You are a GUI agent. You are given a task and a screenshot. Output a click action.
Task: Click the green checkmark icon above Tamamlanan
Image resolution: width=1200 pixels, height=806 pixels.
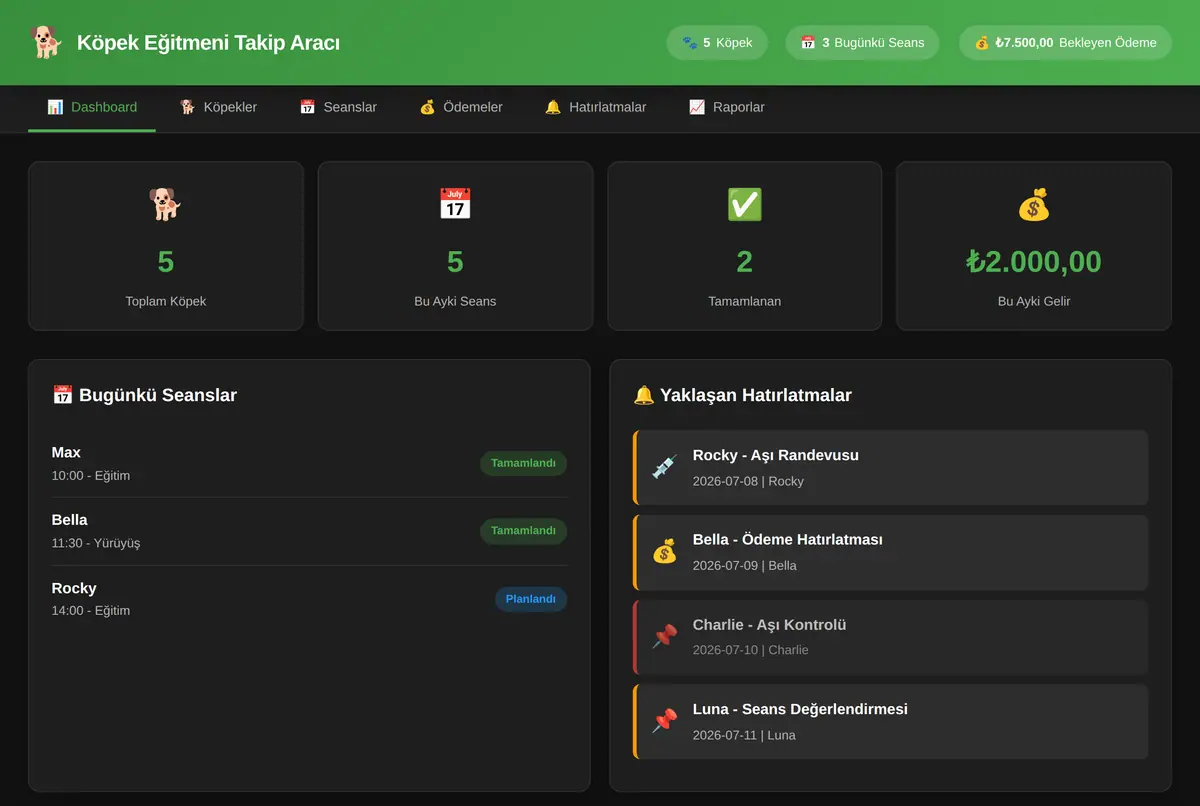tap(745, 205)
